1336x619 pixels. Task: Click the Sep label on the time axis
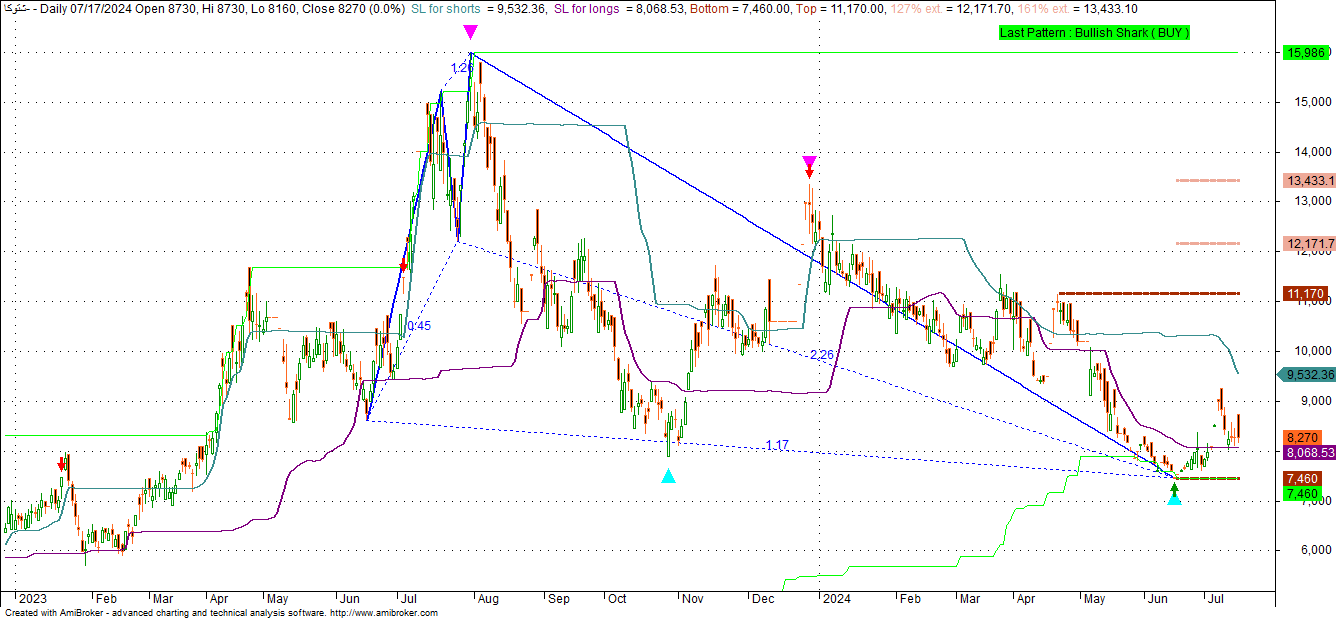click(557, 599)
